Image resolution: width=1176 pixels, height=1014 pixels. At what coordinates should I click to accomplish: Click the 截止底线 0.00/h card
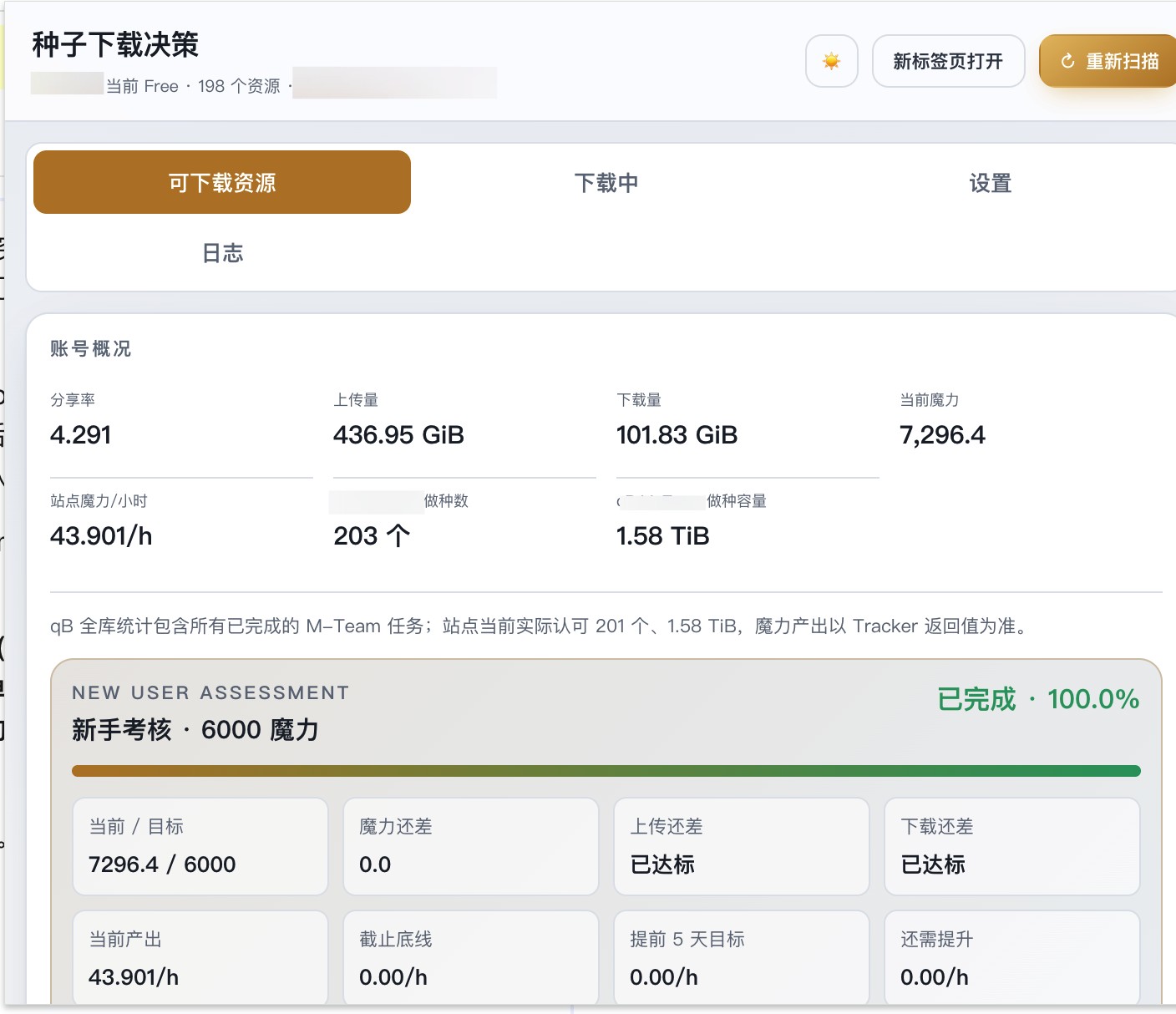click(x=471, y=957)
